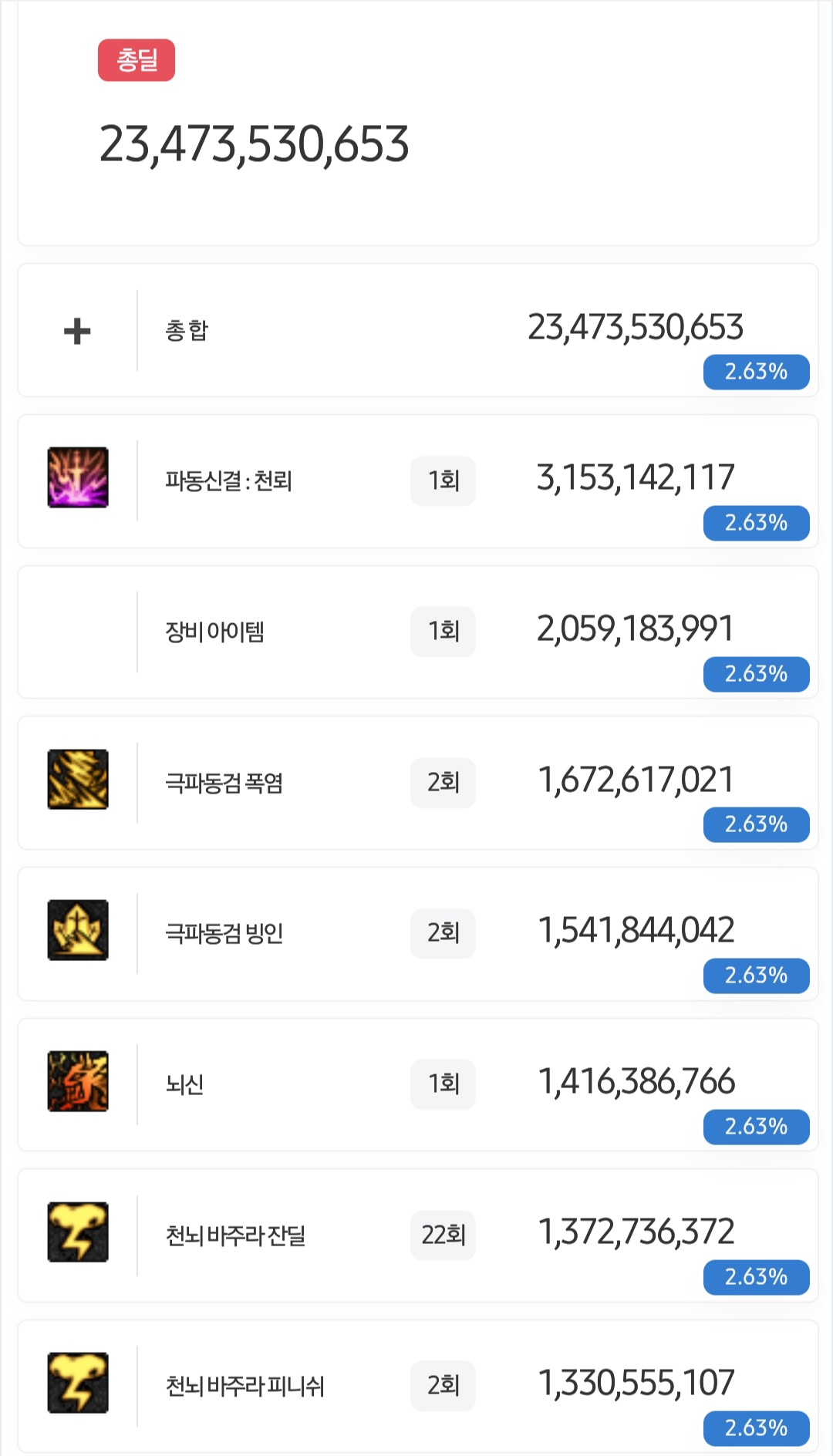
Task: Click the 2.63% badge under 장비 아이템 damage
Action: (x=756, y=674)
